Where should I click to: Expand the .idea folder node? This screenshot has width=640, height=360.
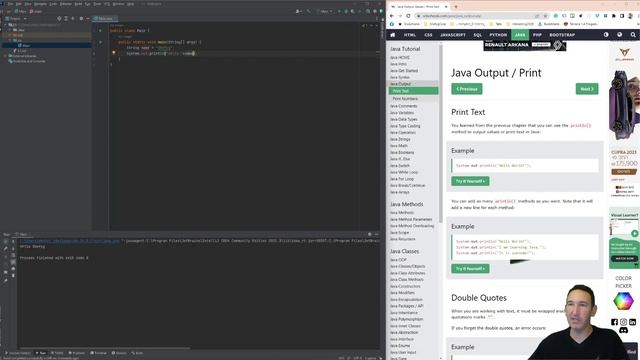(10, 30)
